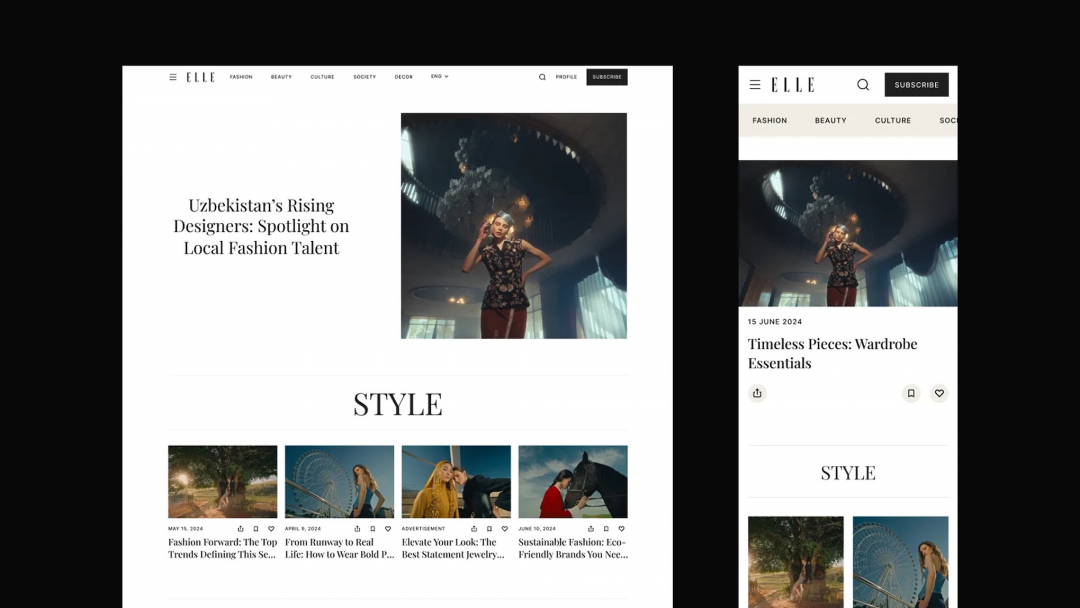Share the Timeless Pieces article
1080x608 pixels.
(757, 393)
